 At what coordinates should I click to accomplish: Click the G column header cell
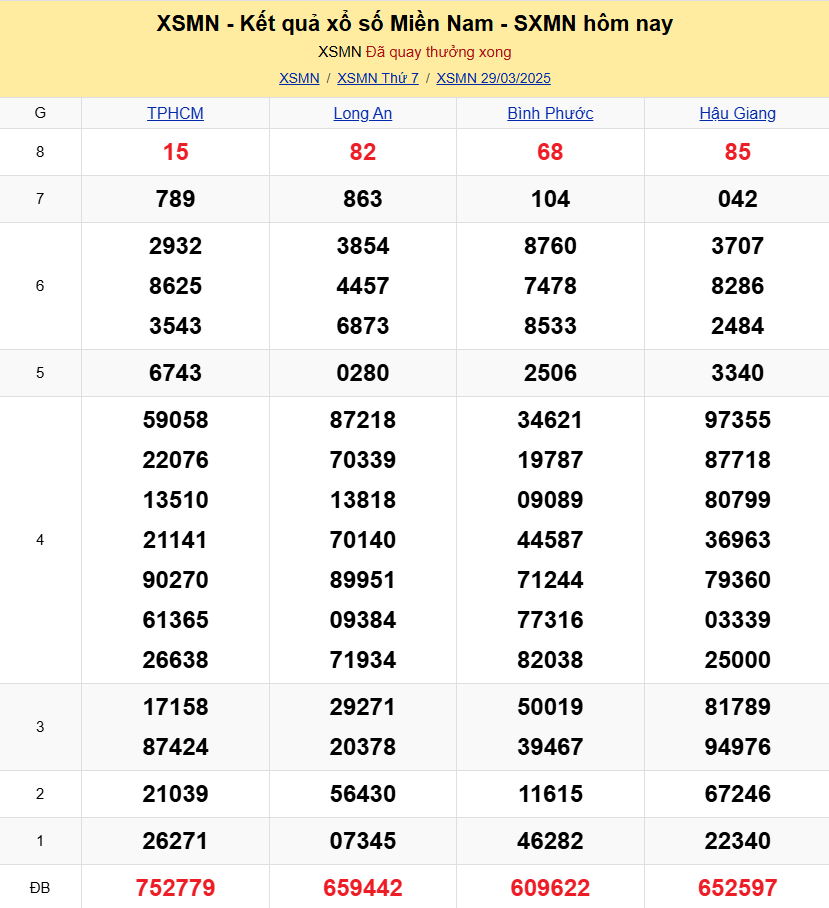click(x=40, y=113)
